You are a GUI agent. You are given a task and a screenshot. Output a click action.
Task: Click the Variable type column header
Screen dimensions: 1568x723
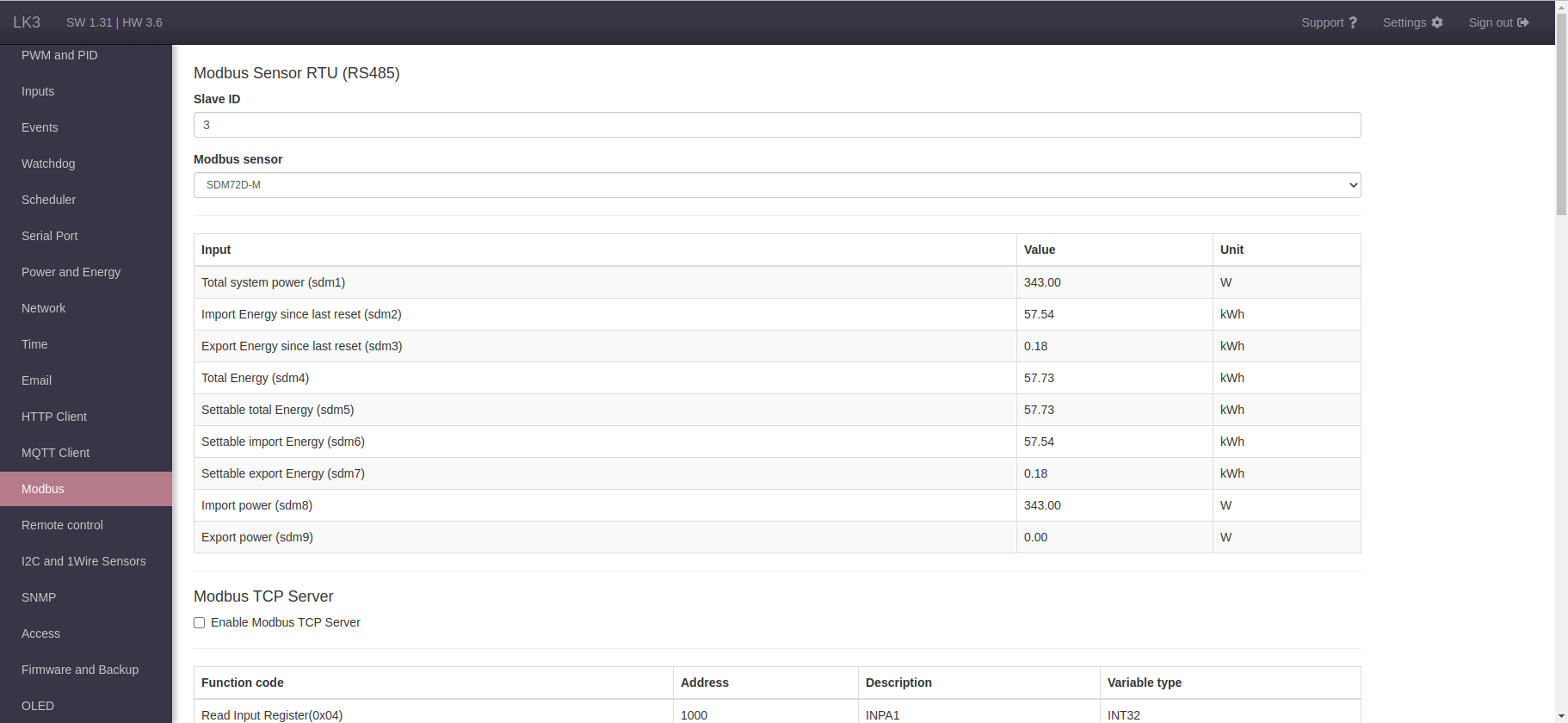click(1145, 683)
